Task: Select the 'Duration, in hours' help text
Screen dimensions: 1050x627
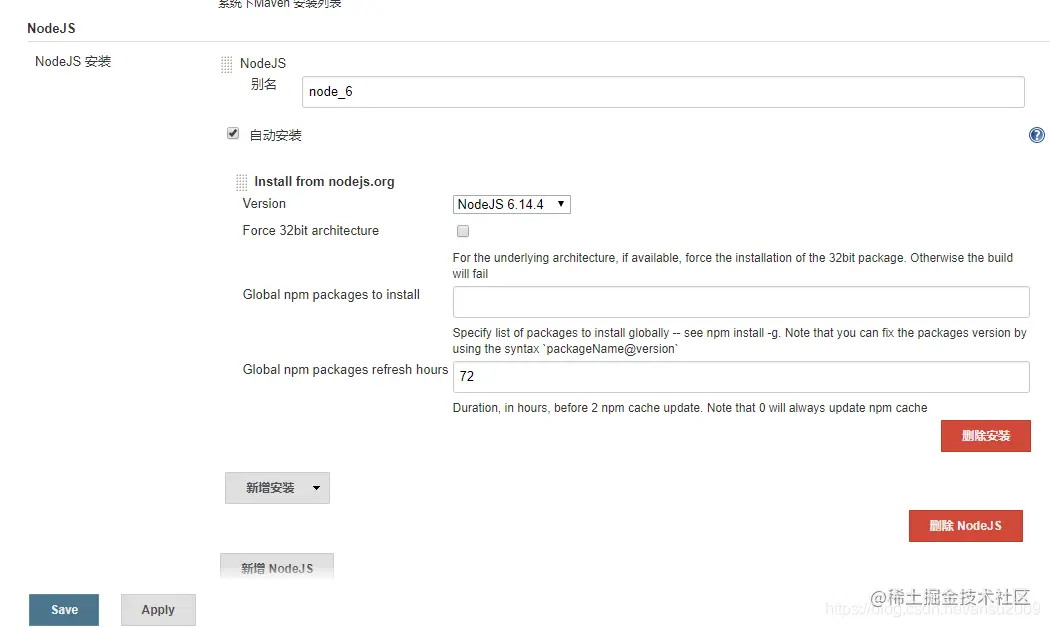Action: click(x=690, y=408)
